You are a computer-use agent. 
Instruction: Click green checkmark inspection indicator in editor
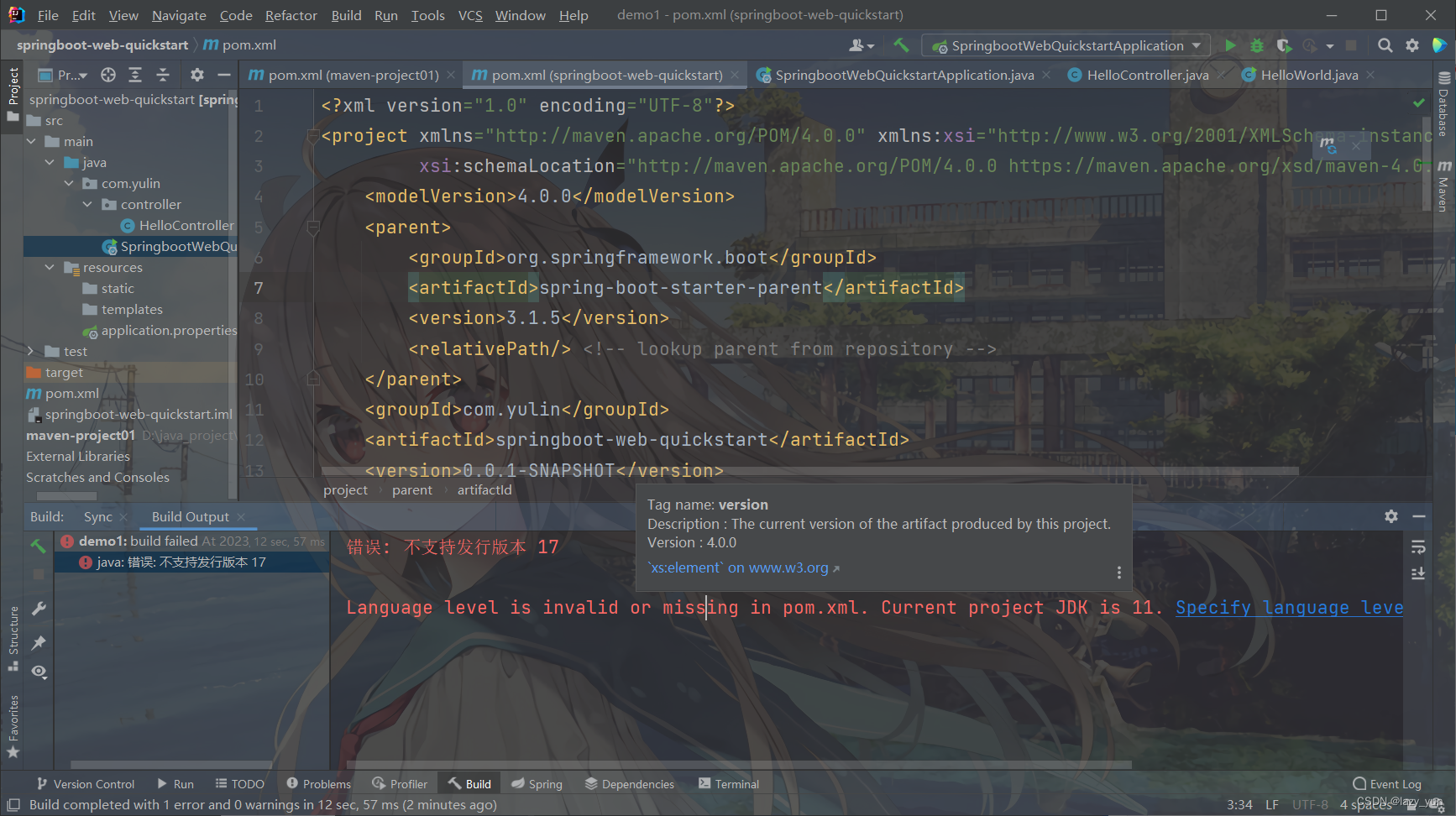point(1419,102)
